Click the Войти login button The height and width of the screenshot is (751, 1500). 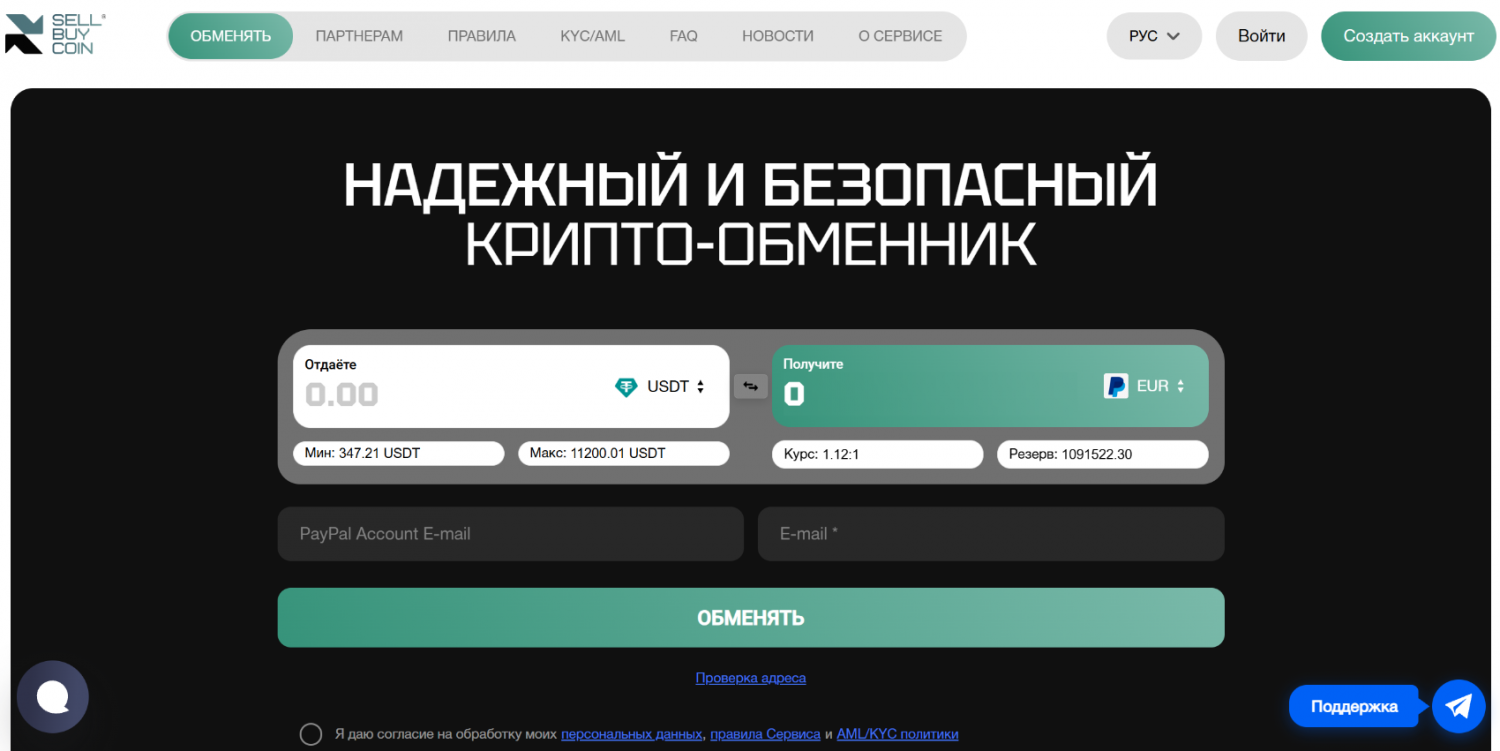pos(1261,36)
